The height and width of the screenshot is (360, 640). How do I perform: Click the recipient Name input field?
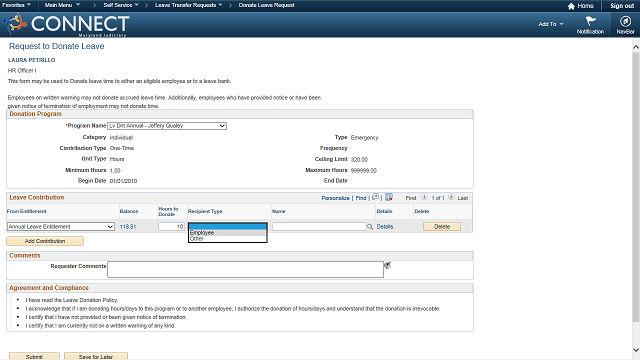click(319, 227)
